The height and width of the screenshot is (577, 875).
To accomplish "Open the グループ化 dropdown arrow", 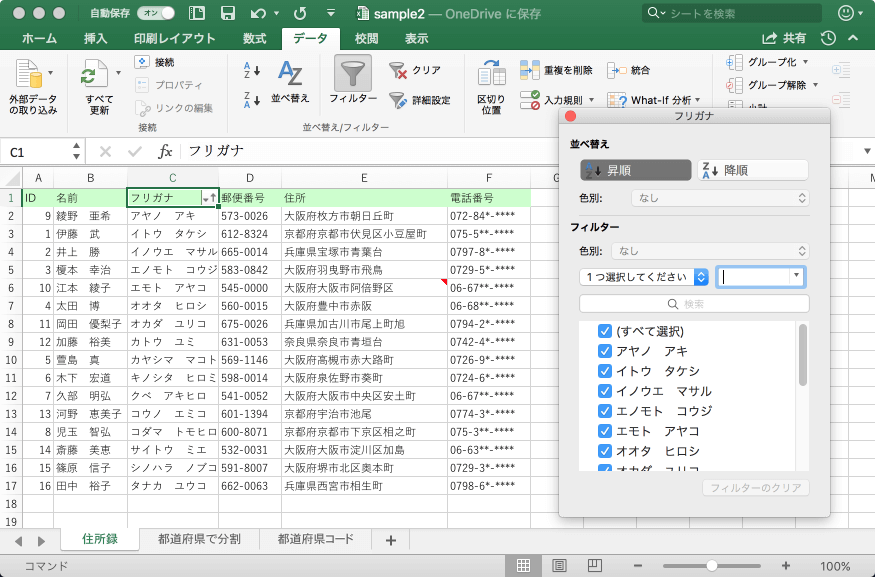I will point(805,62).
